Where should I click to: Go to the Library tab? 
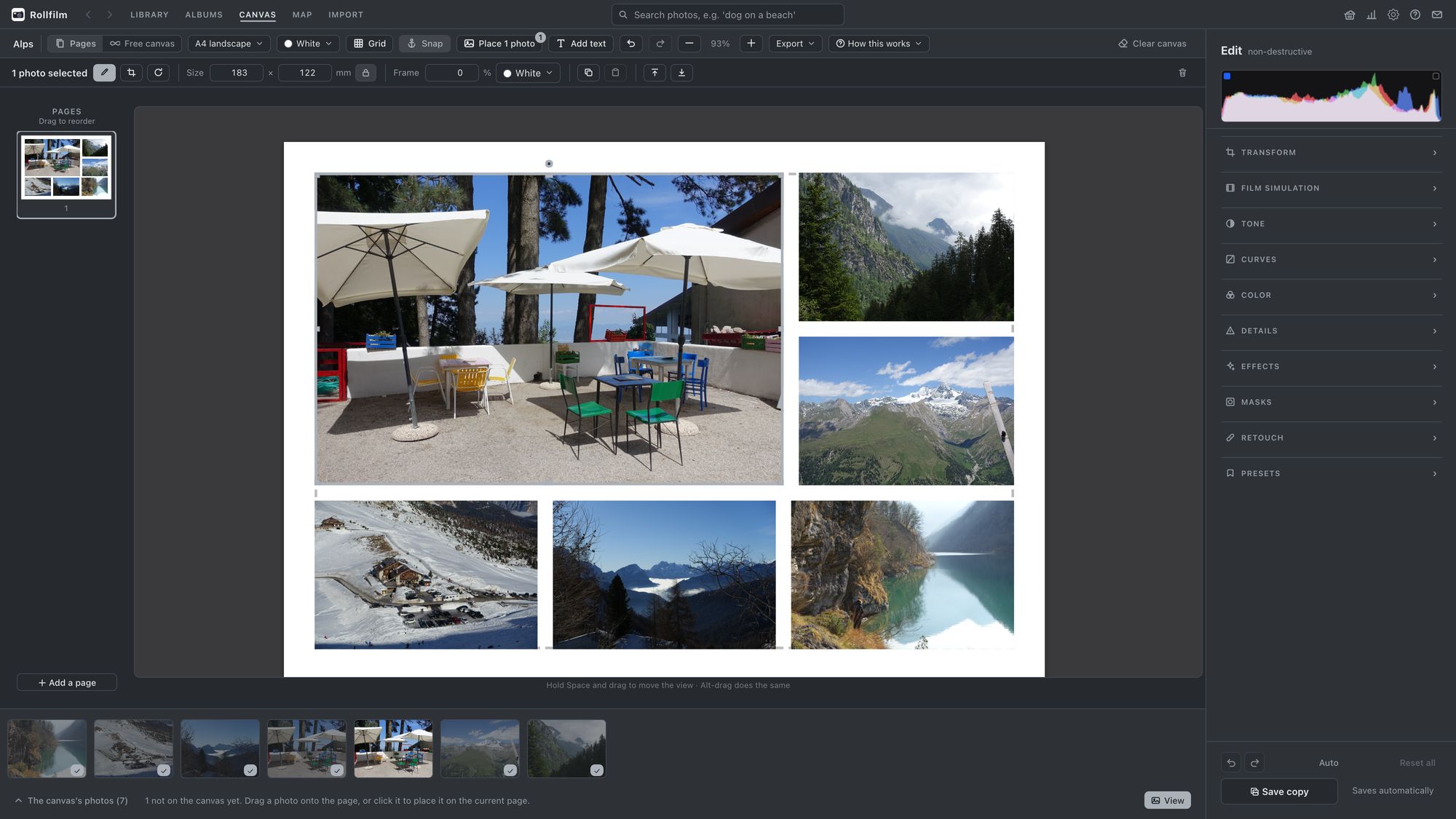tap(149, 15)
